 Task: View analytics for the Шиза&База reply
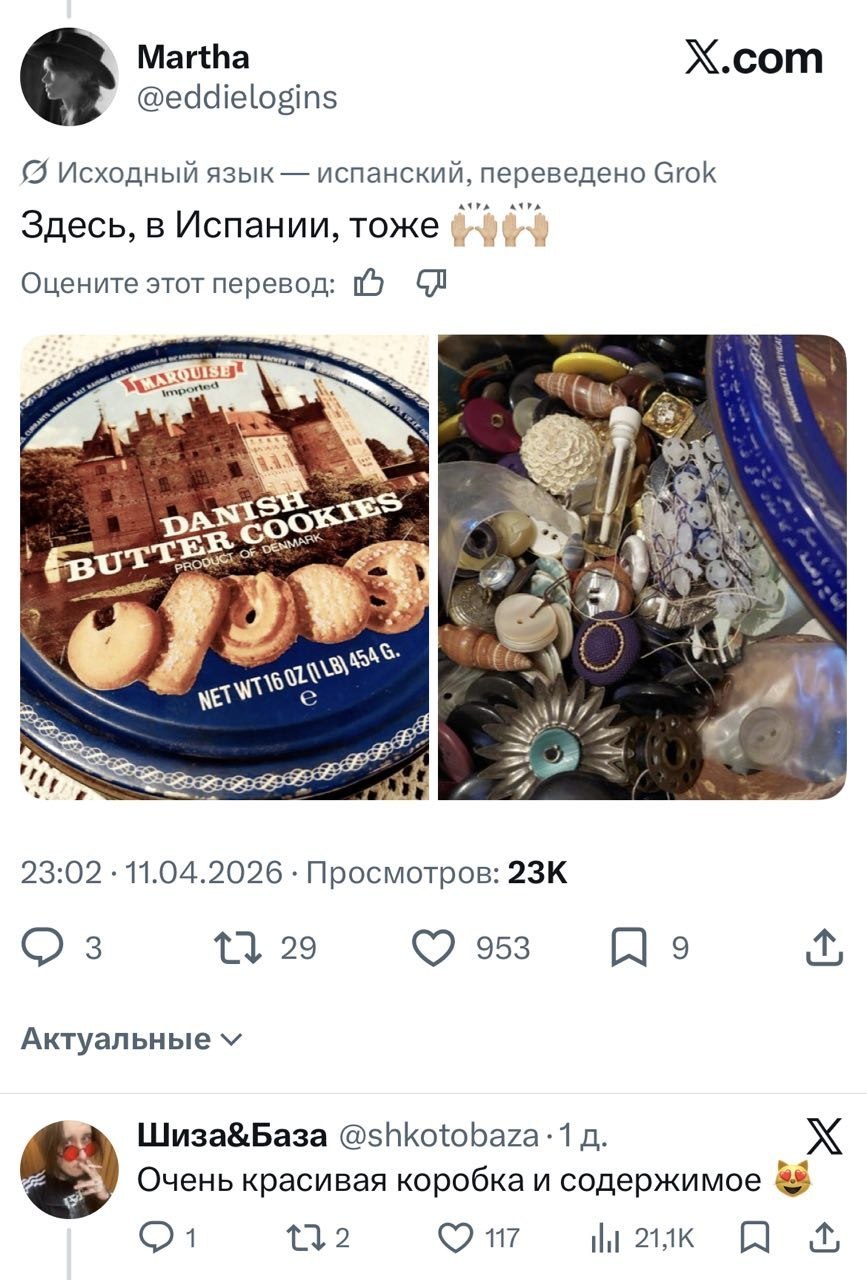[x=606, y=1238]
